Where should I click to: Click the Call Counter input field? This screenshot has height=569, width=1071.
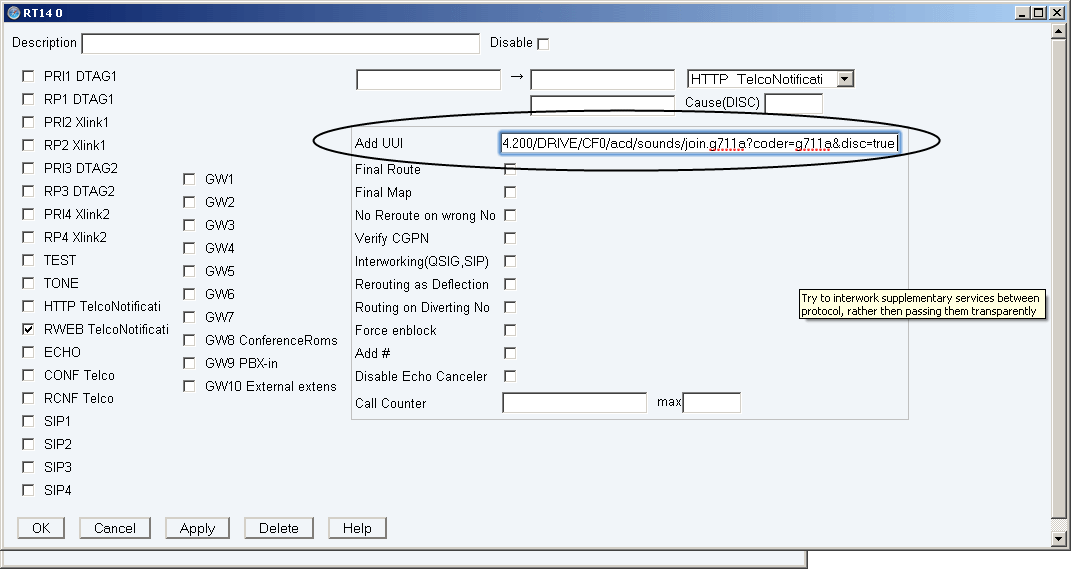574,402
